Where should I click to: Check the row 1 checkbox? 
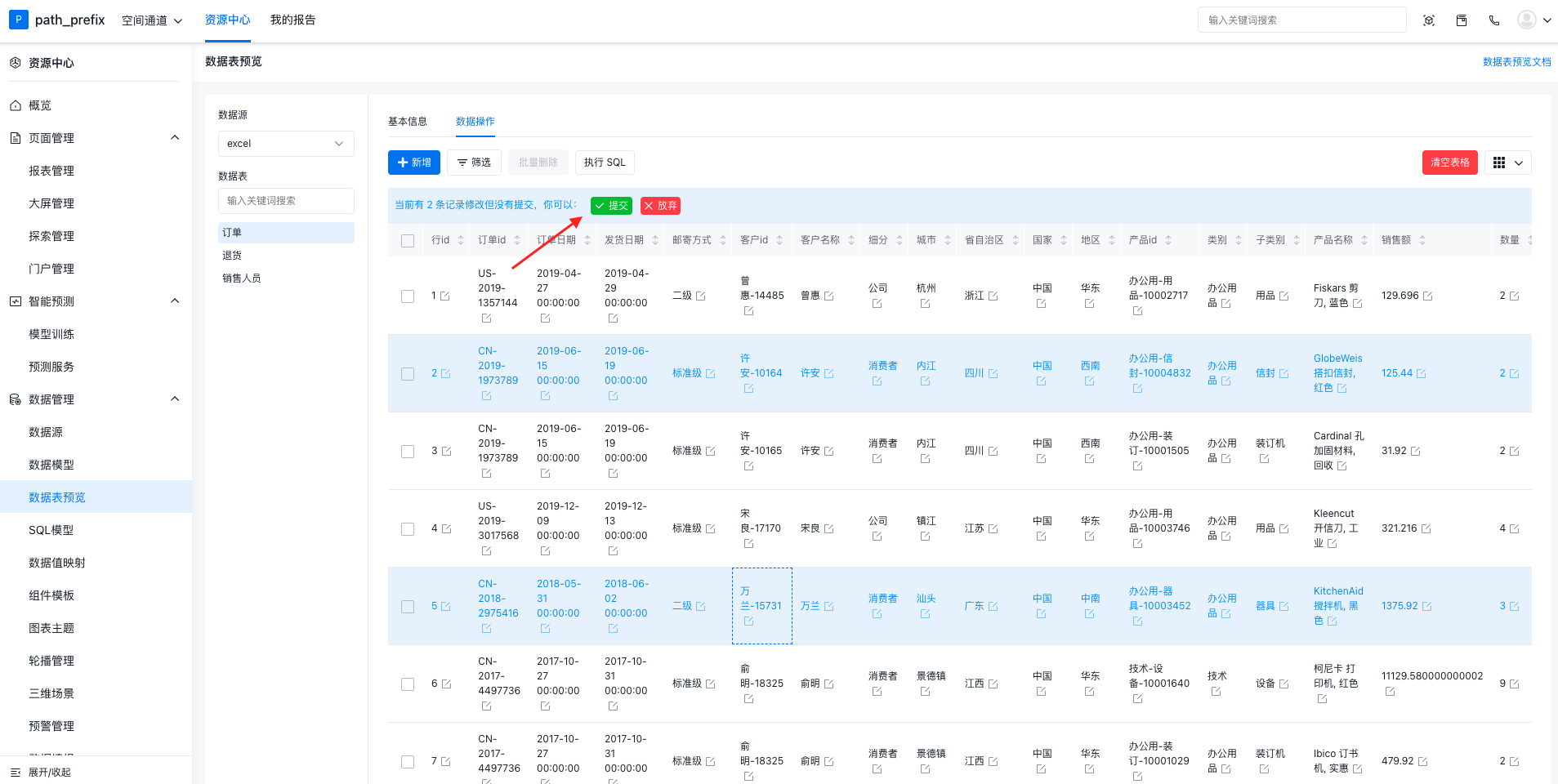[x=408, y=296]
